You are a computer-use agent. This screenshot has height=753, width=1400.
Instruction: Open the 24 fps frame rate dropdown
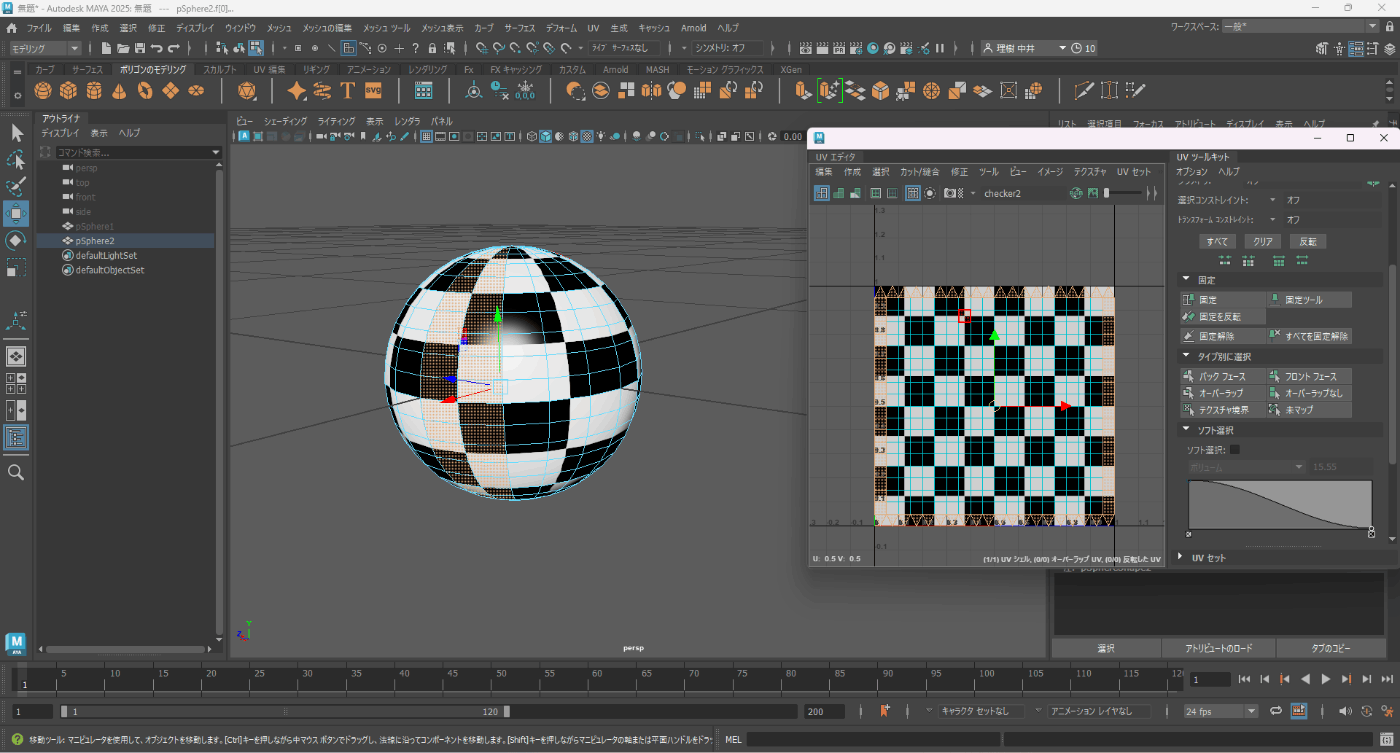pyautogui.click(x=1221, y=711)
